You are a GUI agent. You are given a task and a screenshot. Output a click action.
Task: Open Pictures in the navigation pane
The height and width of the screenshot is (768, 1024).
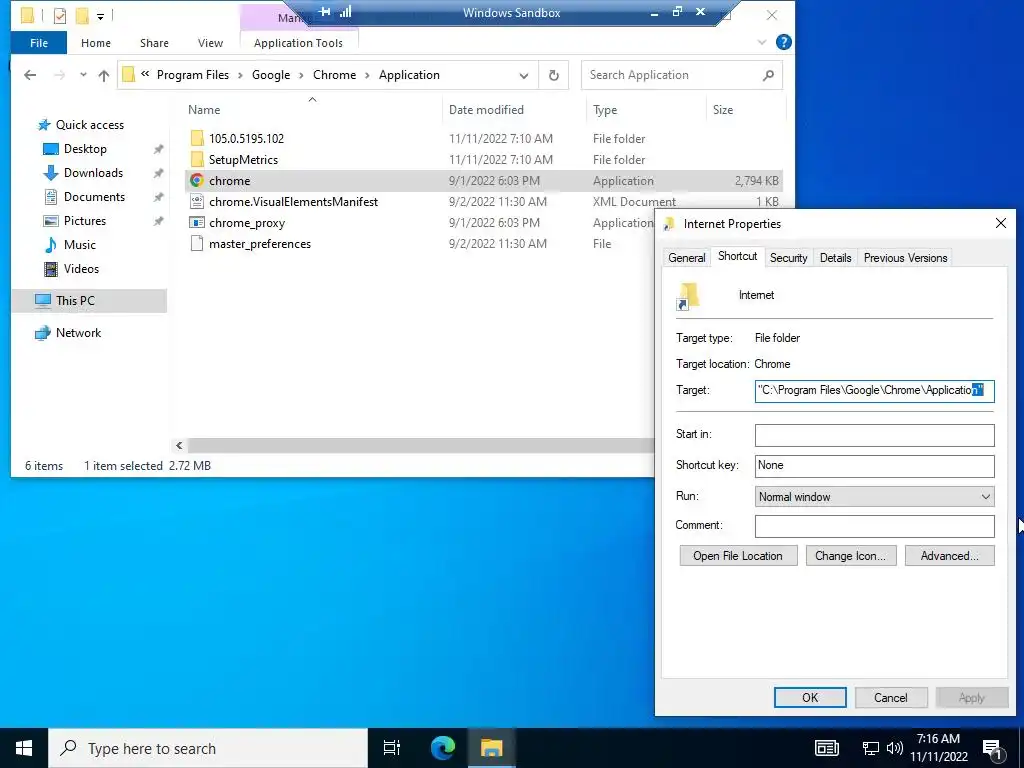point(85,221)
